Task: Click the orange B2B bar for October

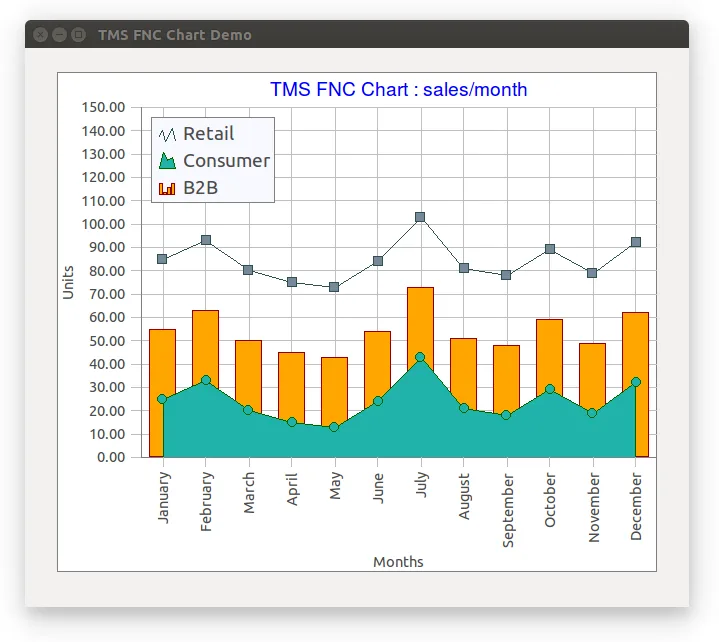Action: (x=549, y=353)
